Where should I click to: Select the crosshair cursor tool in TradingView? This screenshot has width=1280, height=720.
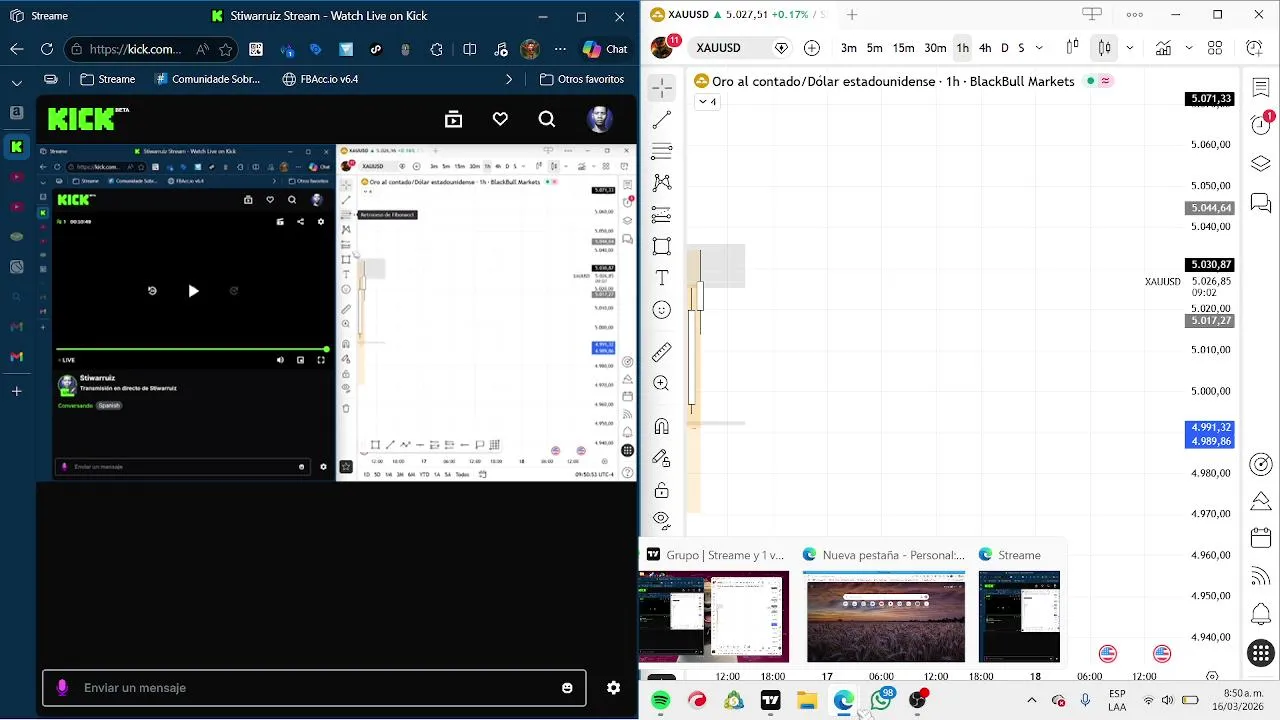661,88
